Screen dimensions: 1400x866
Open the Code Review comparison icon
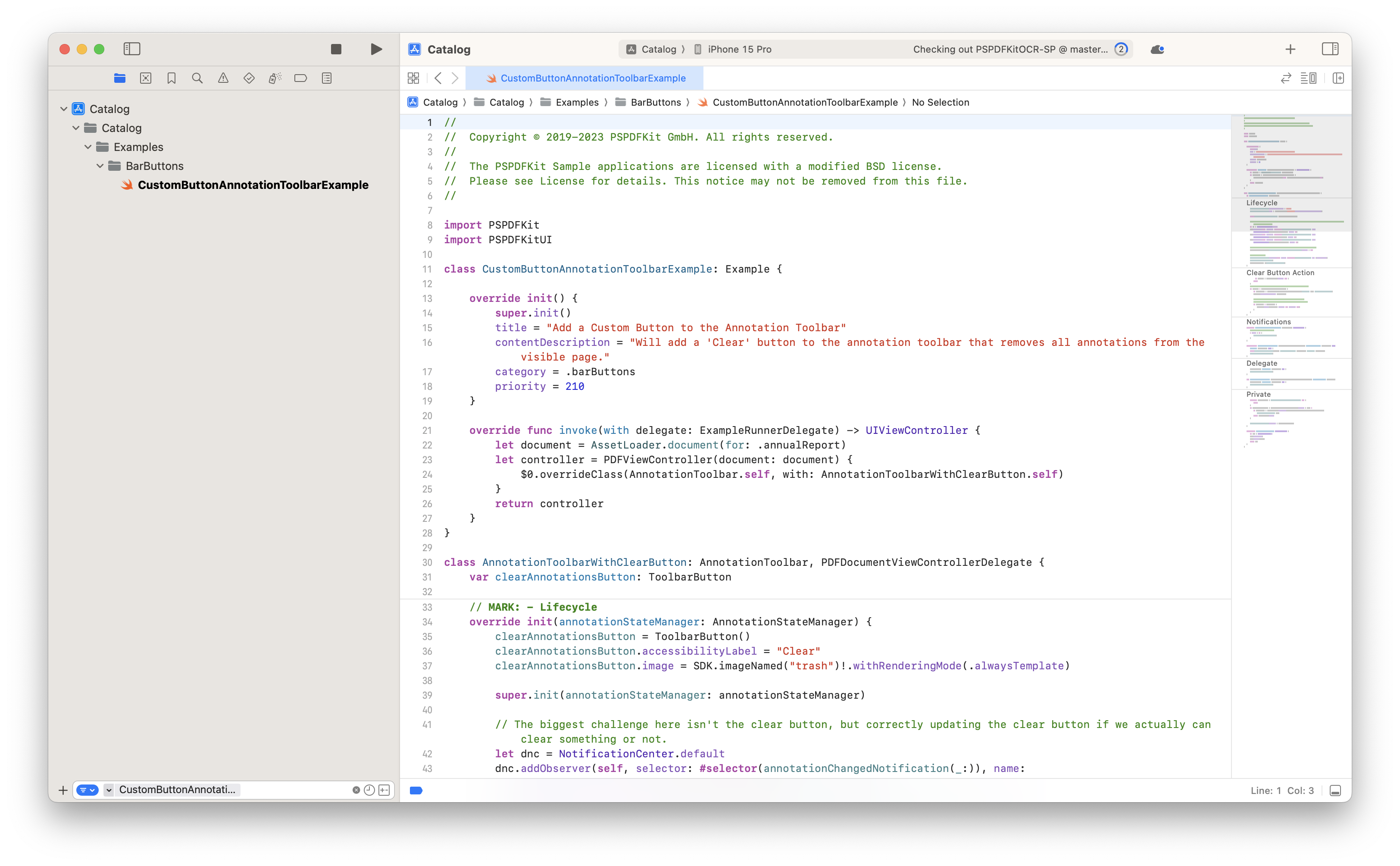tap(1285, 78)
